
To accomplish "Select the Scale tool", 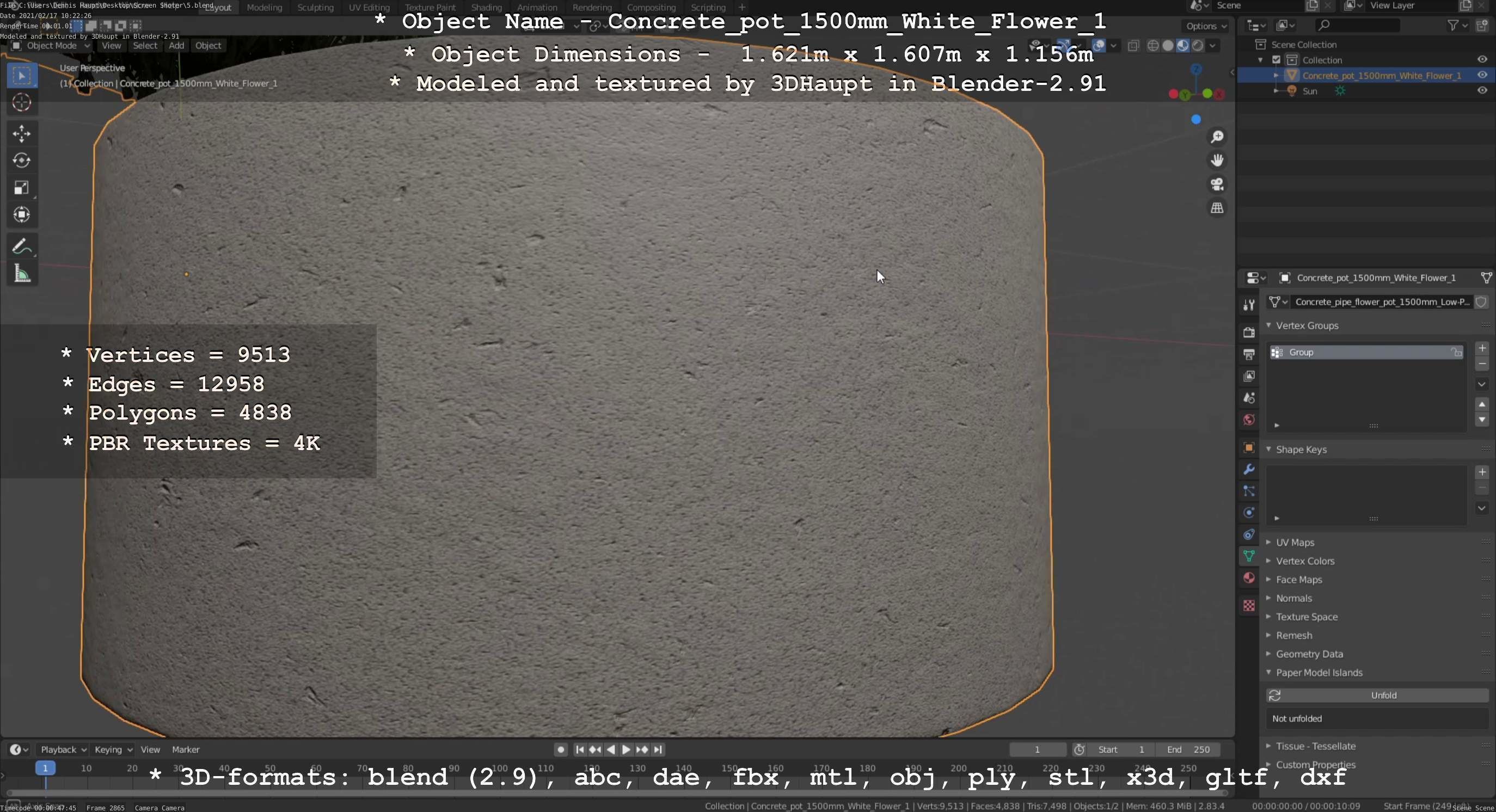I will [x=21, y=187].
